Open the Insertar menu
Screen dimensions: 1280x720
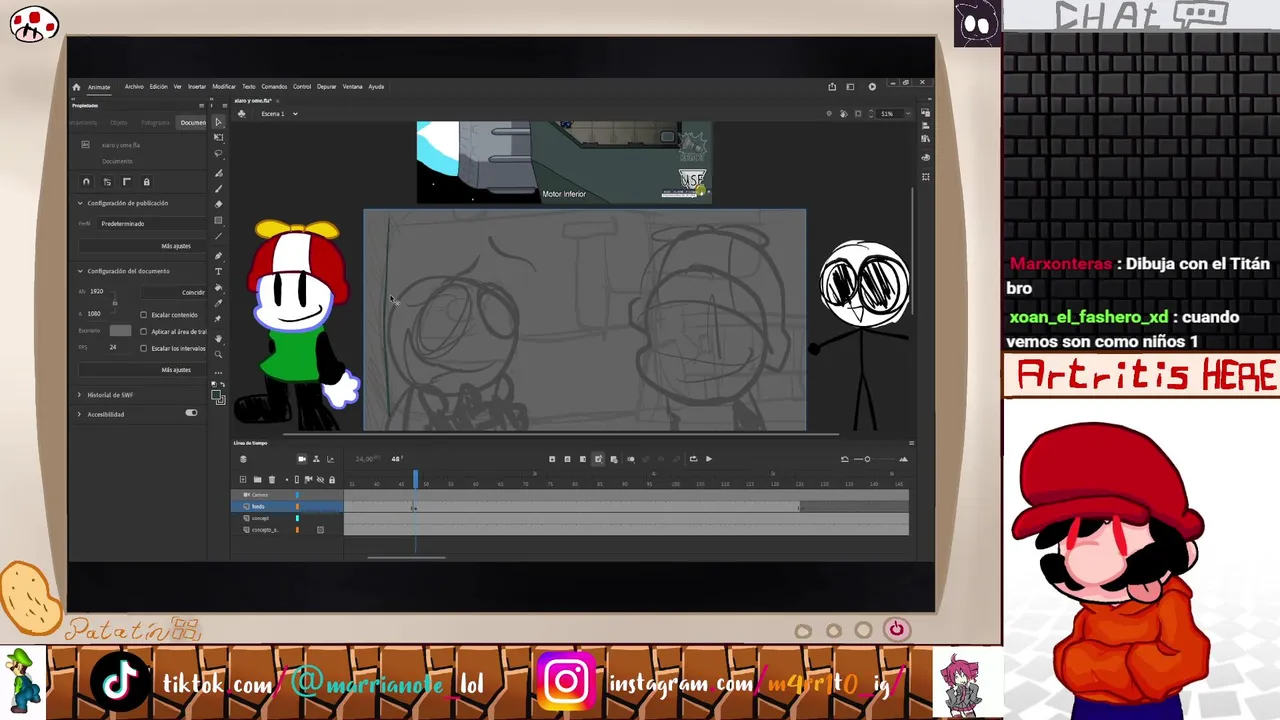pos(197,87)
